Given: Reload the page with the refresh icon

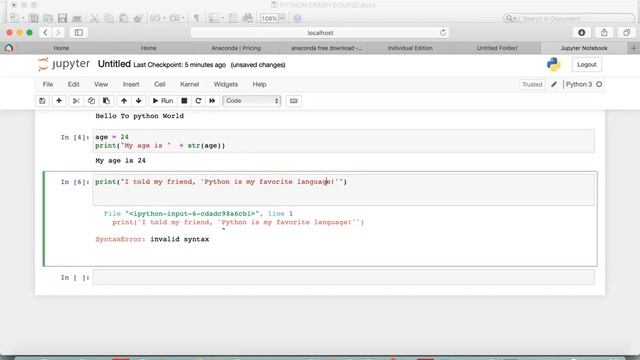Looking at the screenshot, I should pyautogui.click(x=443, y=33).
